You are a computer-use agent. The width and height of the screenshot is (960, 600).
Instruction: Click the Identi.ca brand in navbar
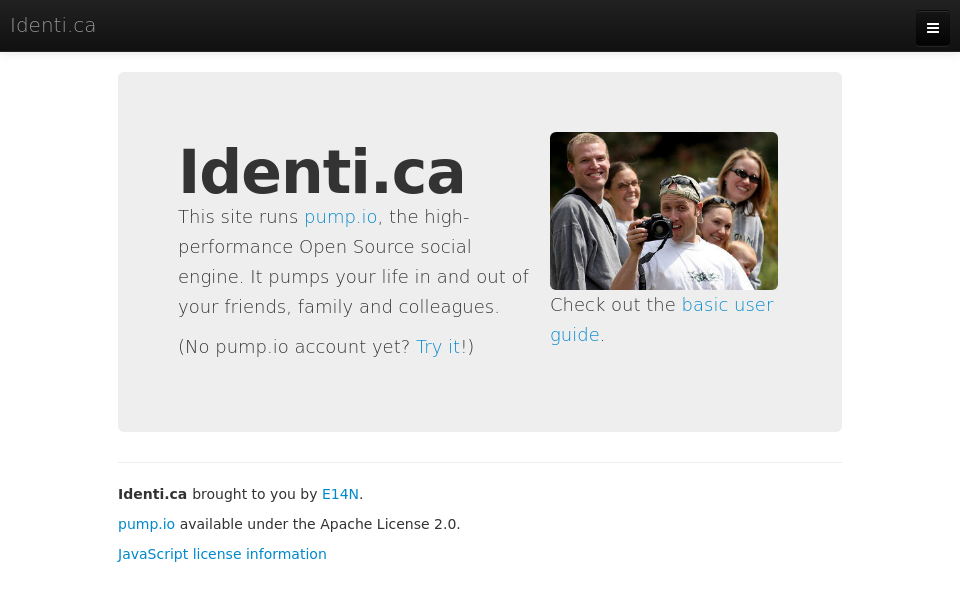click(53, 25)
